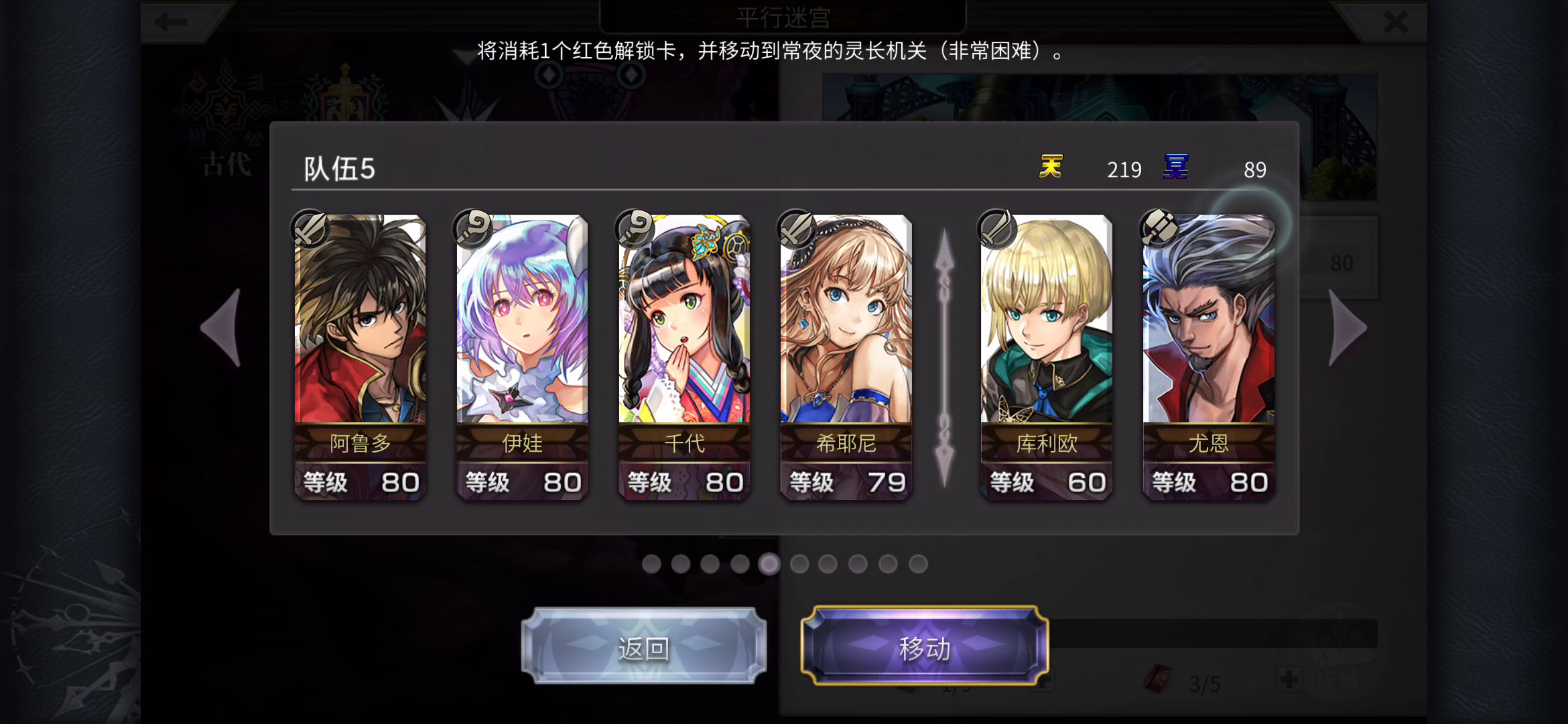
Task: Click the blue 冥 shadow points icon
Action: (x=1176, y=166)
